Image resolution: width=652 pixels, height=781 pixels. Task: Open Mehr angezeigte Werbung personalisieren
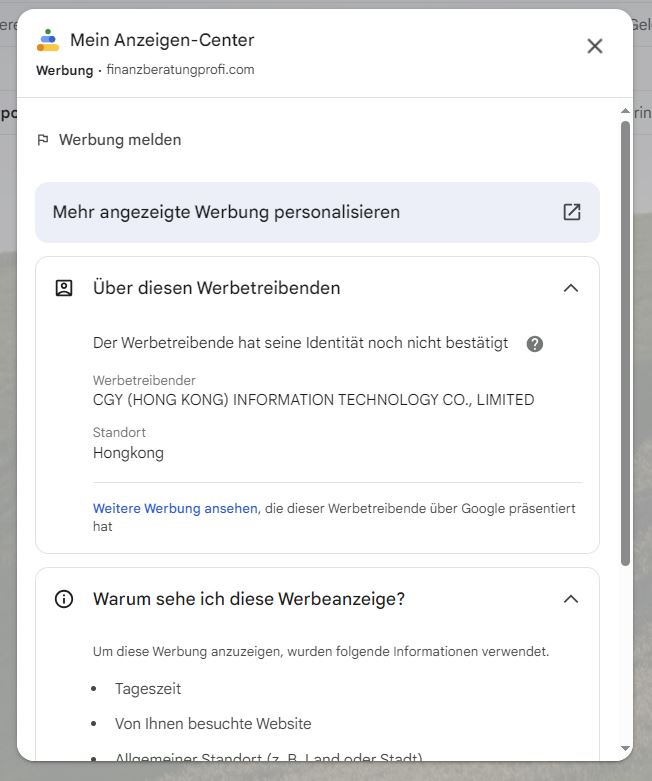click(x=317, y=212)
